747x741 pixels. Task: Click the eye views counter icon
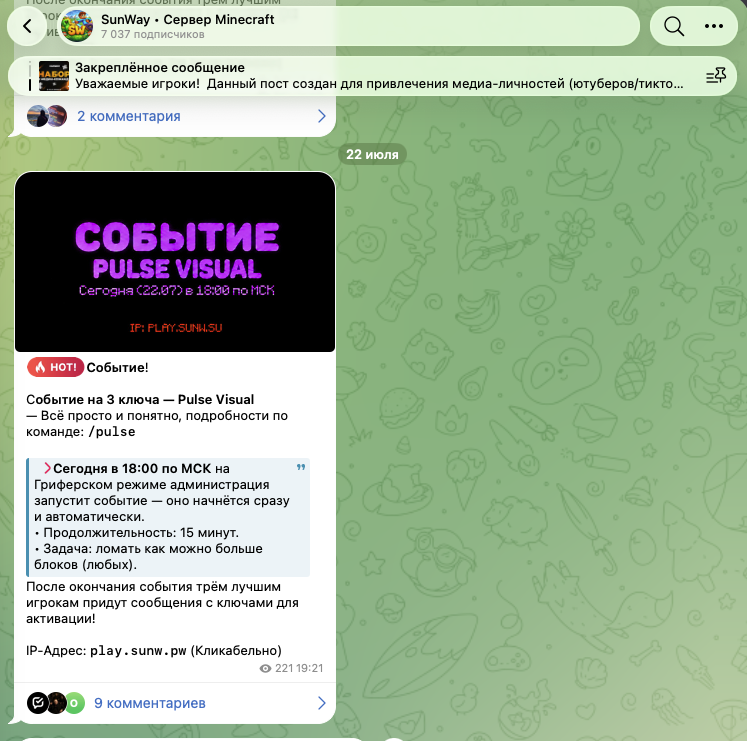pos(265,669)
